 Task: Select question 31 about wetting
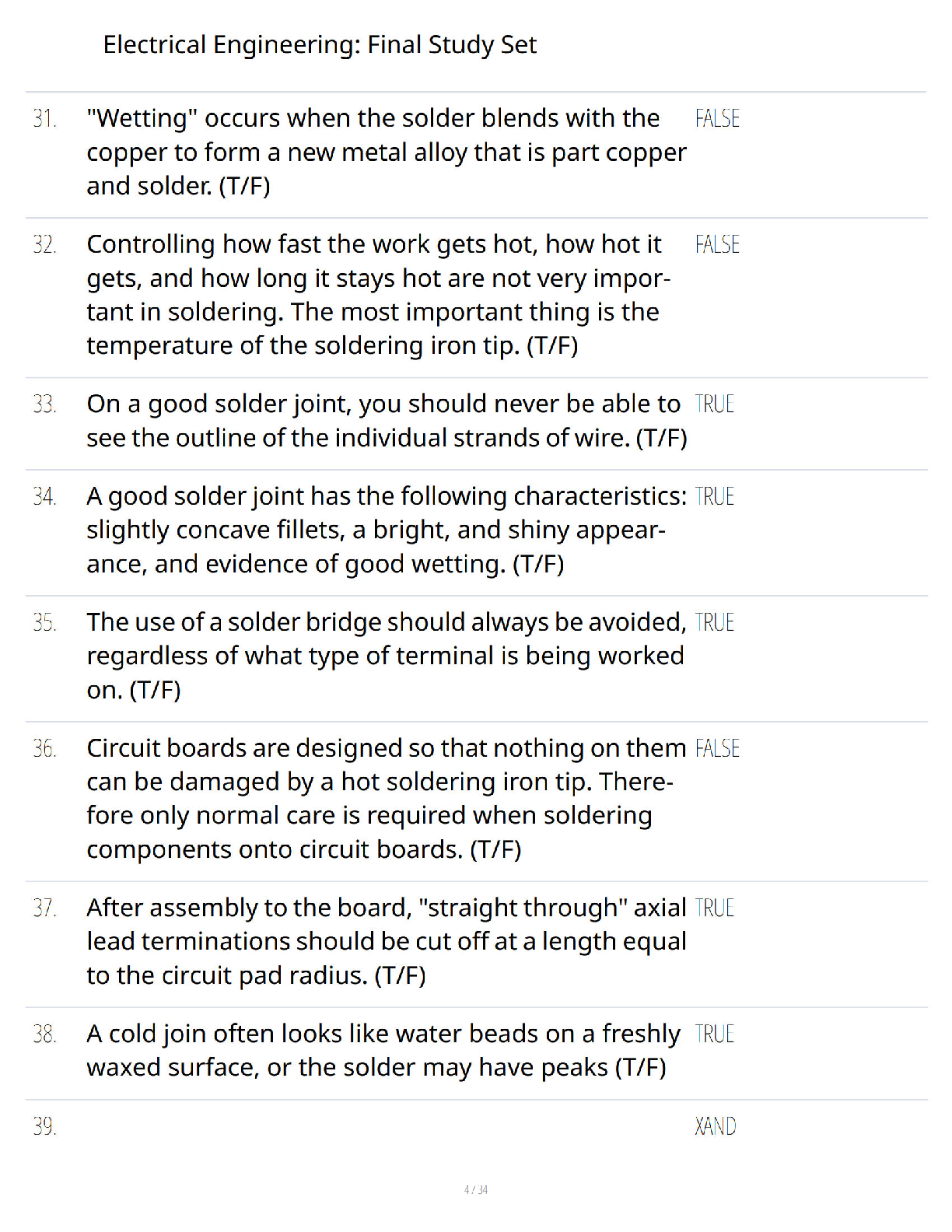(387, 152)
